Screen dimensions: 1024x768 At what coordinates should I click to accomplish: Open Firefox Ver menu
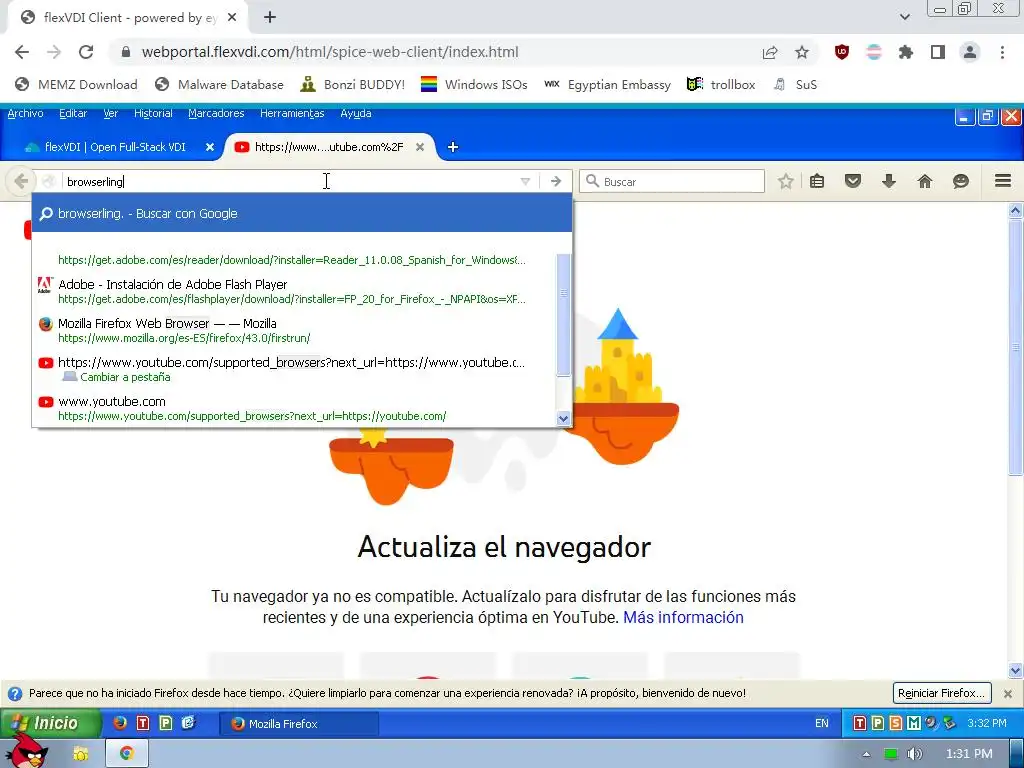[x=110, y=114]
